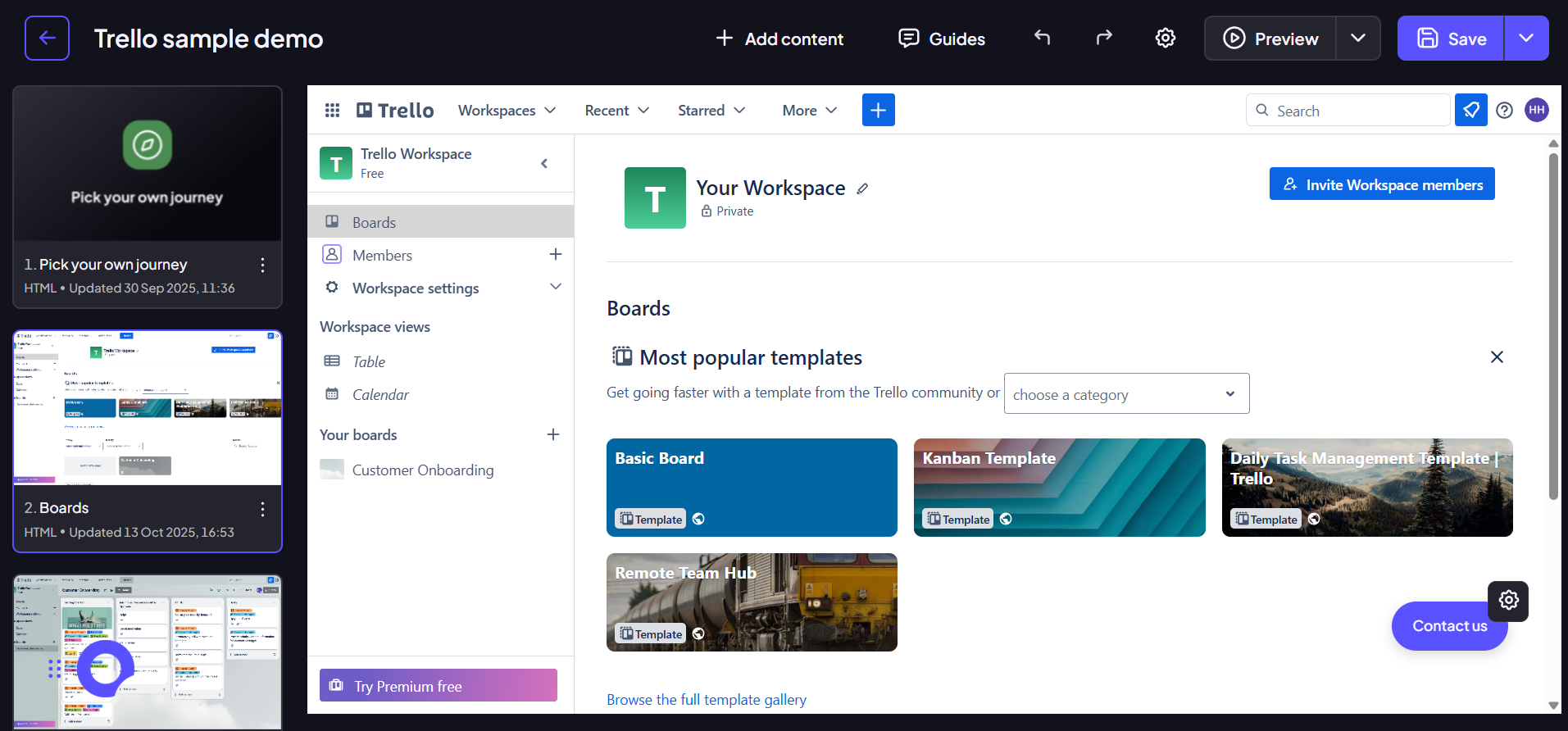Open the HH account avatar
1568x731 pixels.
[x=1536, y=110]
